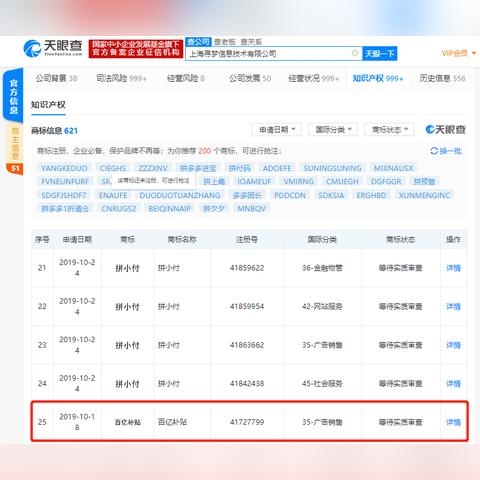Click the Tianyancha logo in header
This screenshot has height=480, width=480.
tap(53, 48)
